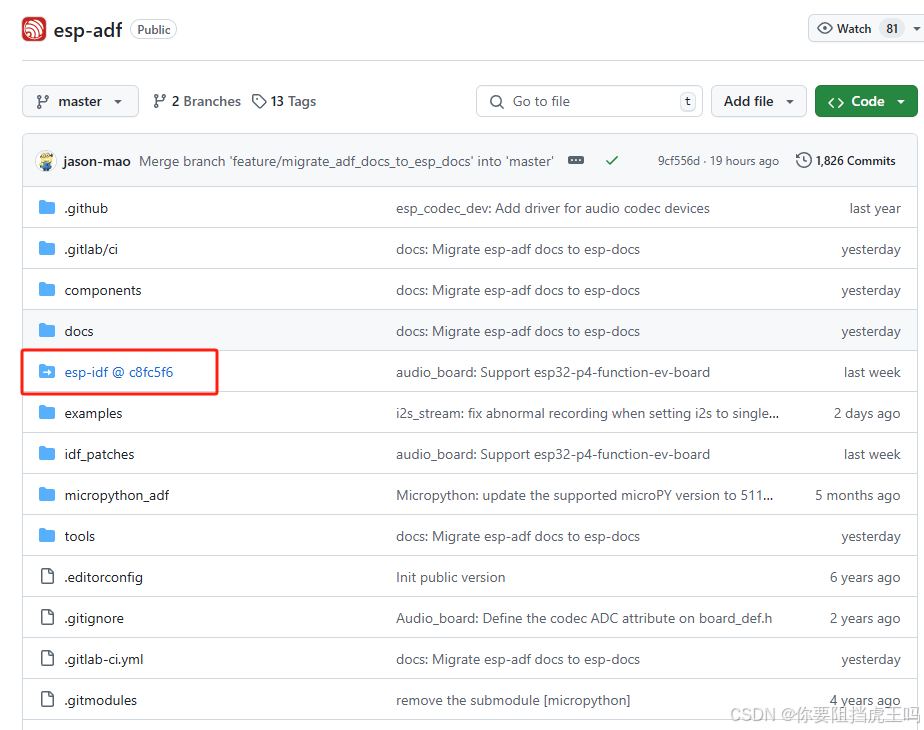Open the Add file dropdown
This screenshot has height=730, width=924.
(758, 101)
